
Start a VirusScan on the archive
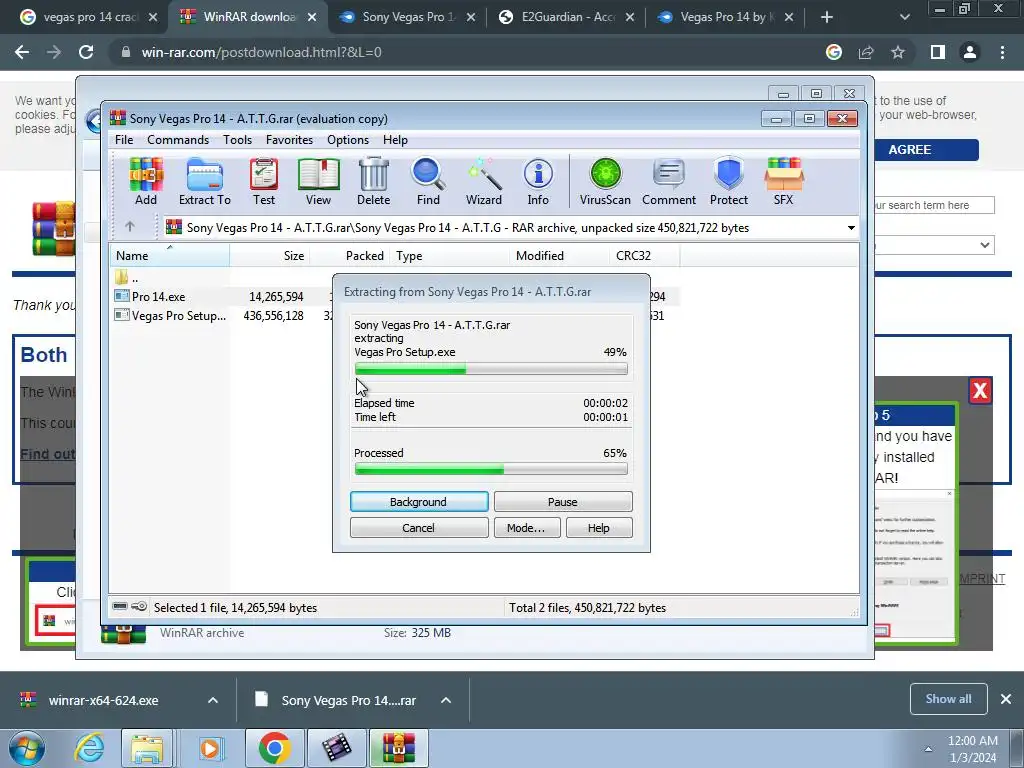click(x=605, y=182)
